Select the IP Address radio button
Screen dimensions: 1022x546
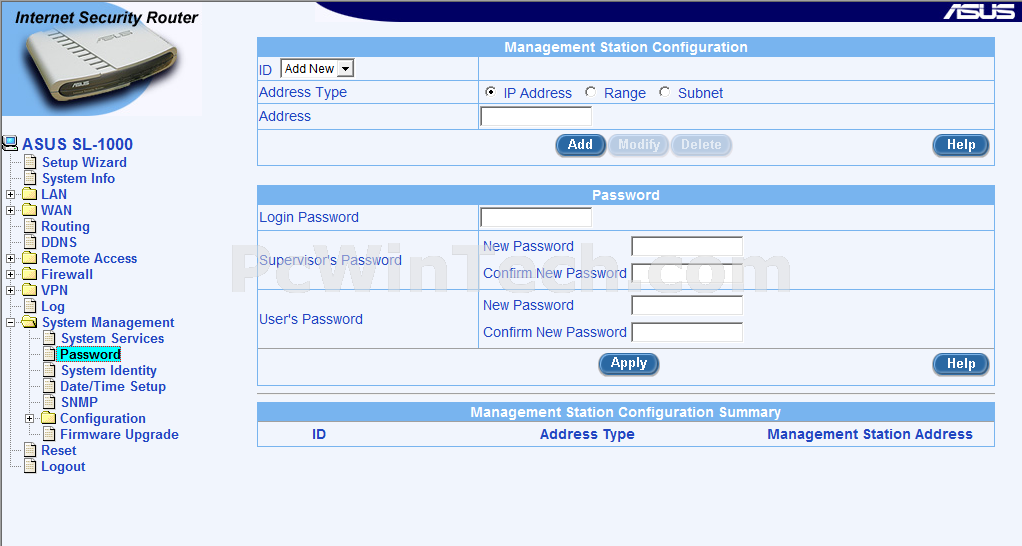coord(490,92)
